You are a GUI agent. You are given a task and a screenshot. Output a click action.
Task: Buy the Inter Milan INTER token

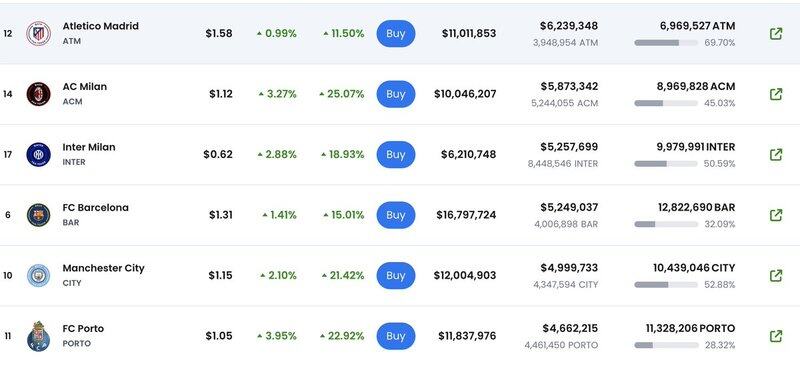click(396, 155)
